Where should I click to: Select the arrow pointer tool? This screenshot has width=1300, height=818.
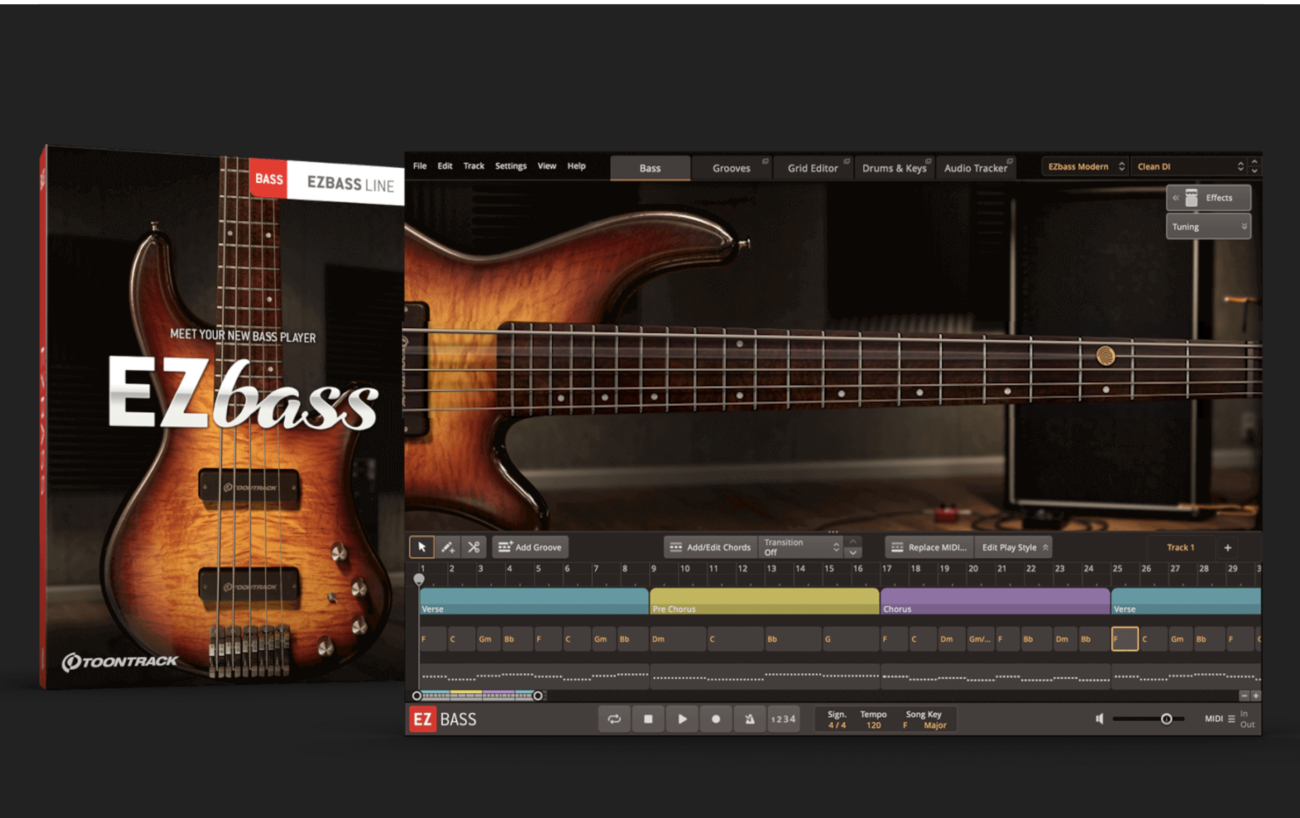[422, 547]
